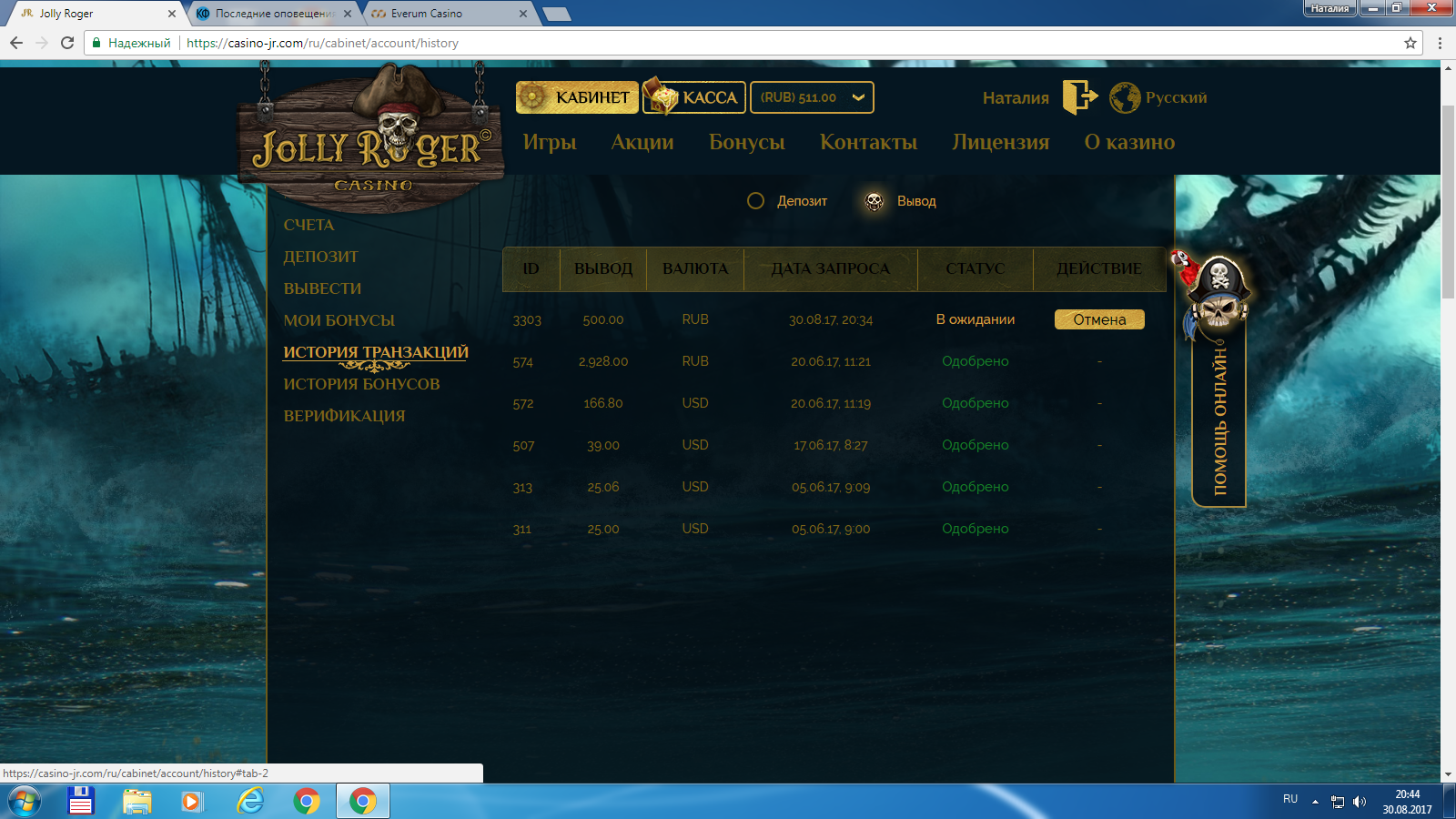Click the globe language icon
The width and height of the screenshot is (1456, 819).
point(1125,97)
